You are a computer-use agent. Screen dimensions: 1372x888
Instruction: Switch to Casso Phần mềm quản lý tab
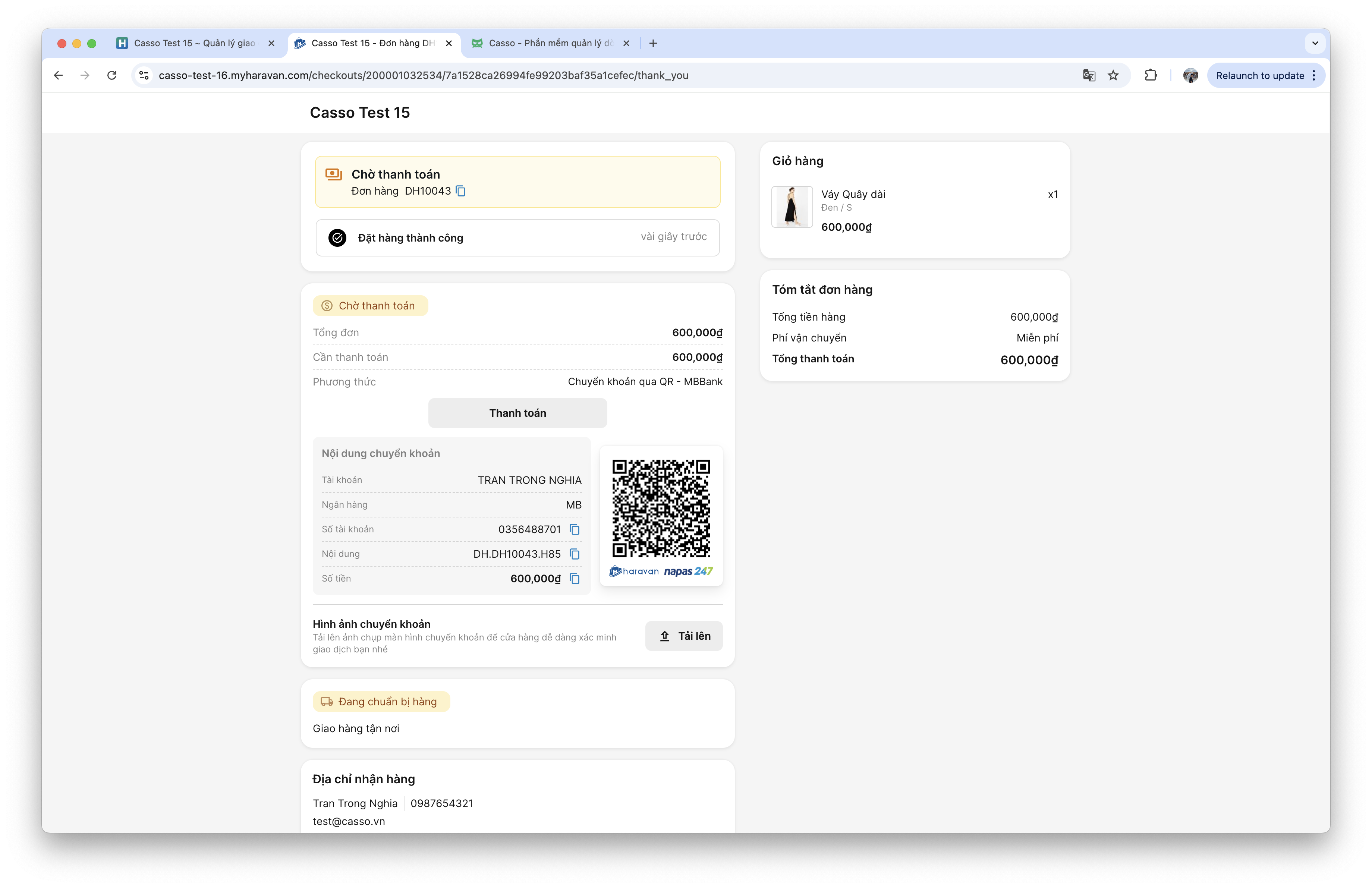550,43
